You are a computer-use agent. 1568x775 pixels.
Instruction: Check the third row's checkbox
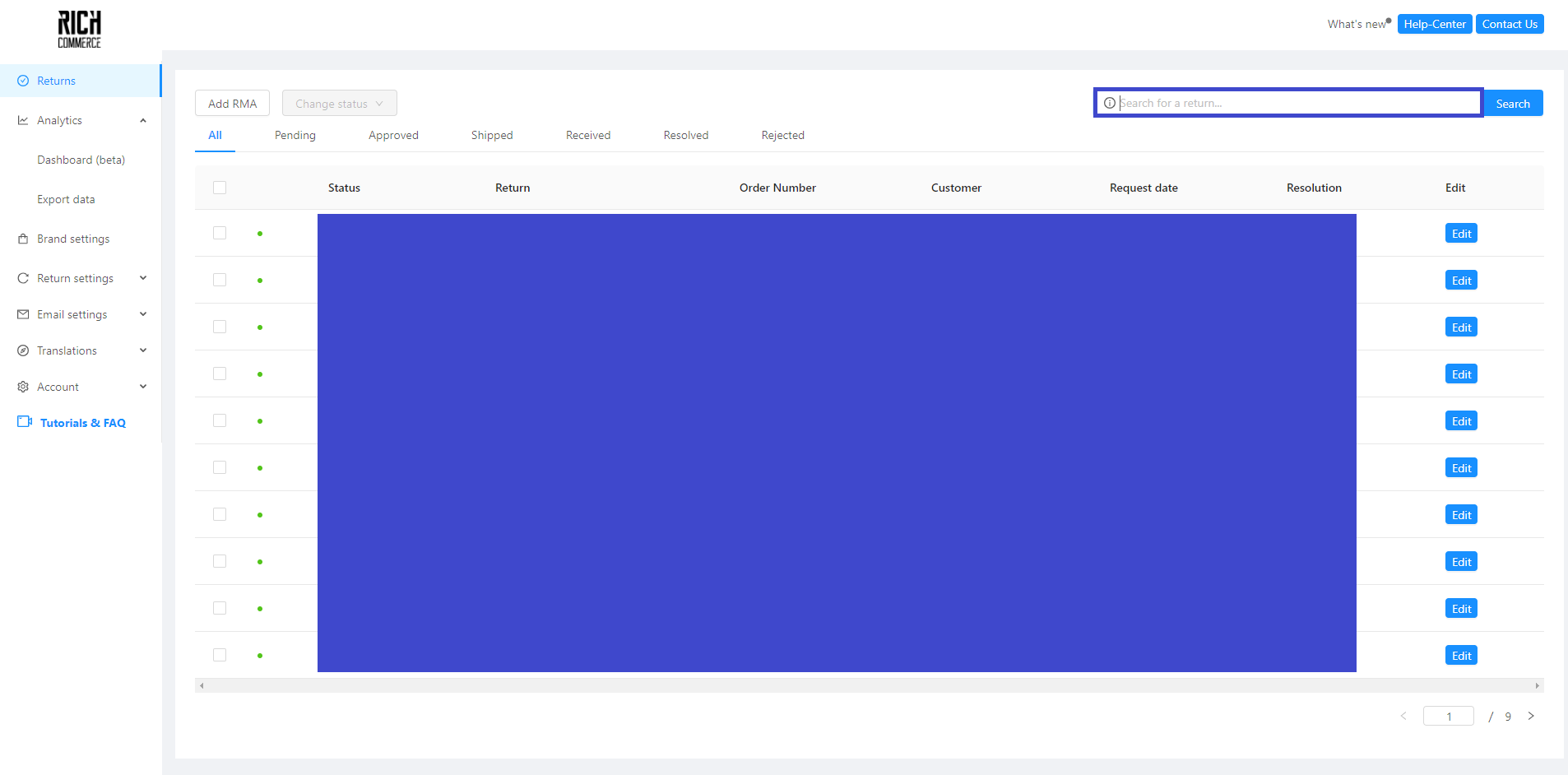click(220, 327)
